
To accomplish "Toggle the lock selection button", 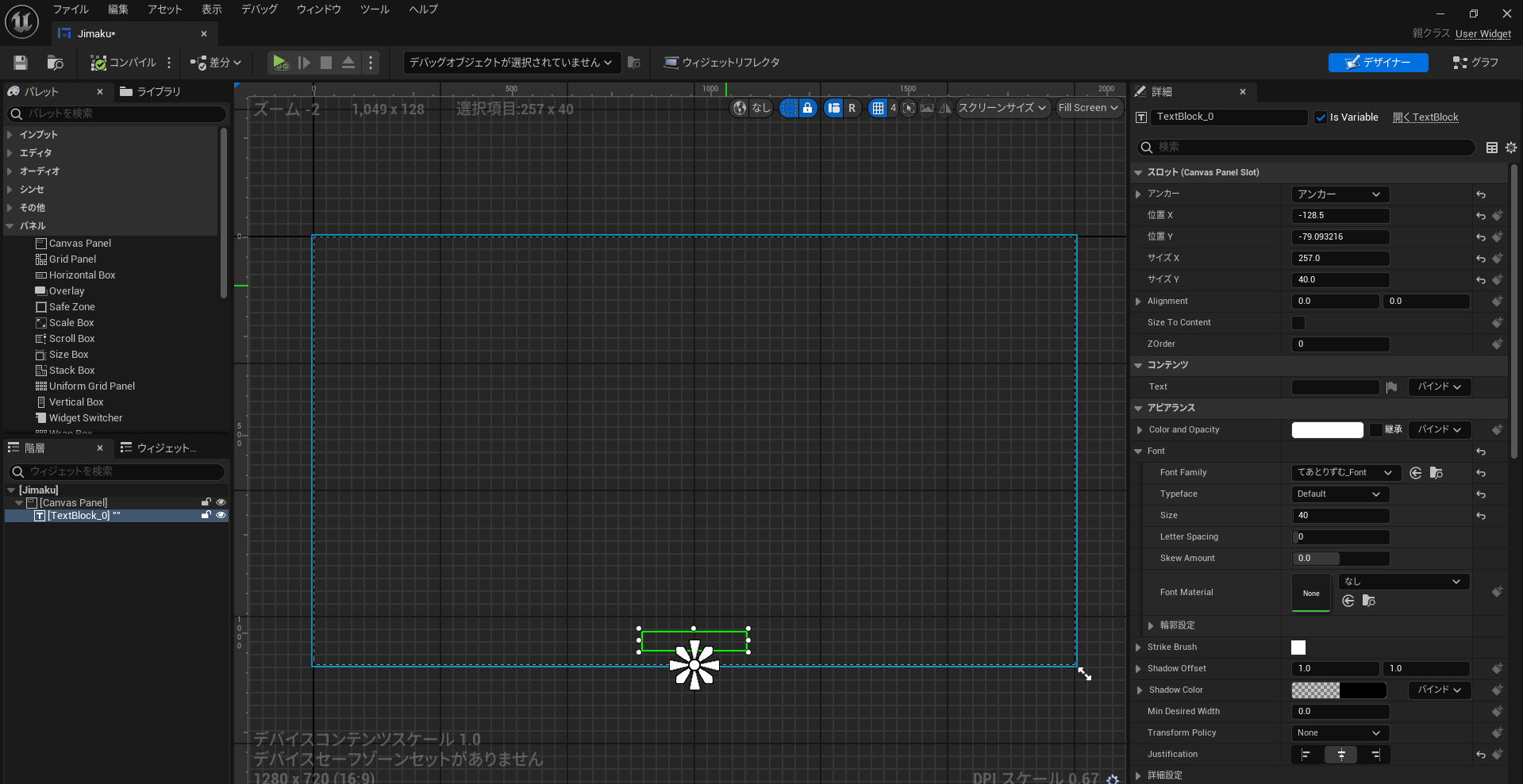I will tap(808, 108).
